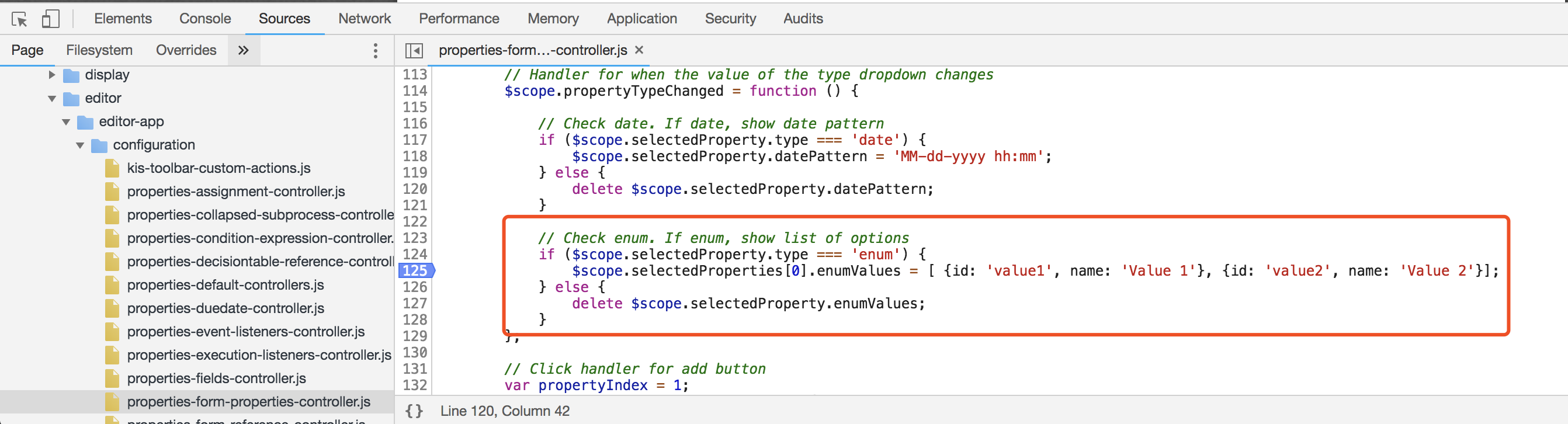Image resolution: width=1568 pixels, height=424 pixels.
Task: Open properties-execution-listeners-controller.js file
Action: click(259, 355)
